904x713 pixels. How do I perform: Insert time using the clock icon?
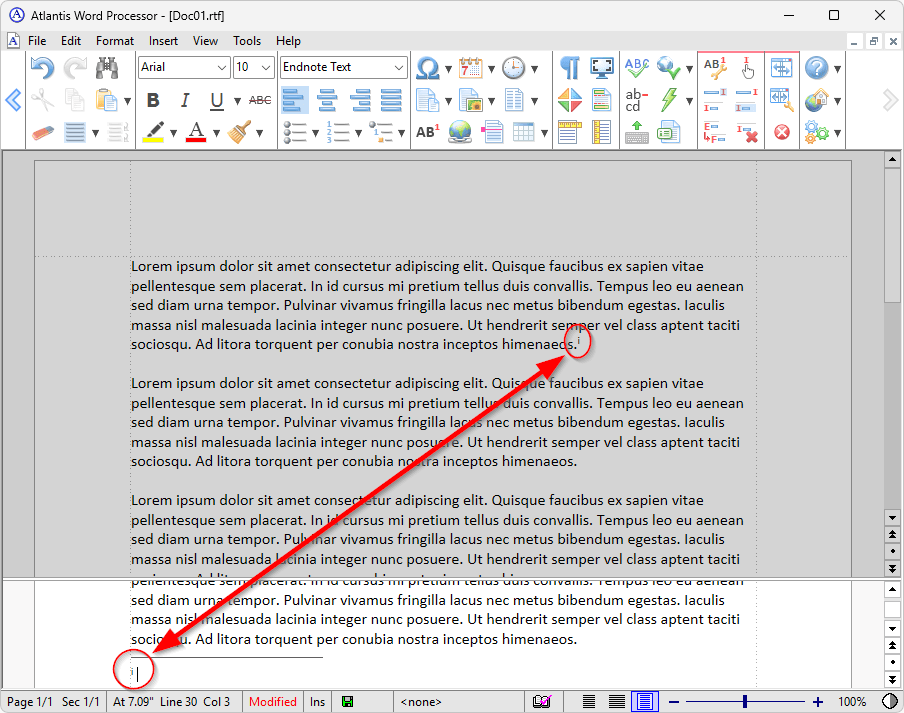point(513,68)
